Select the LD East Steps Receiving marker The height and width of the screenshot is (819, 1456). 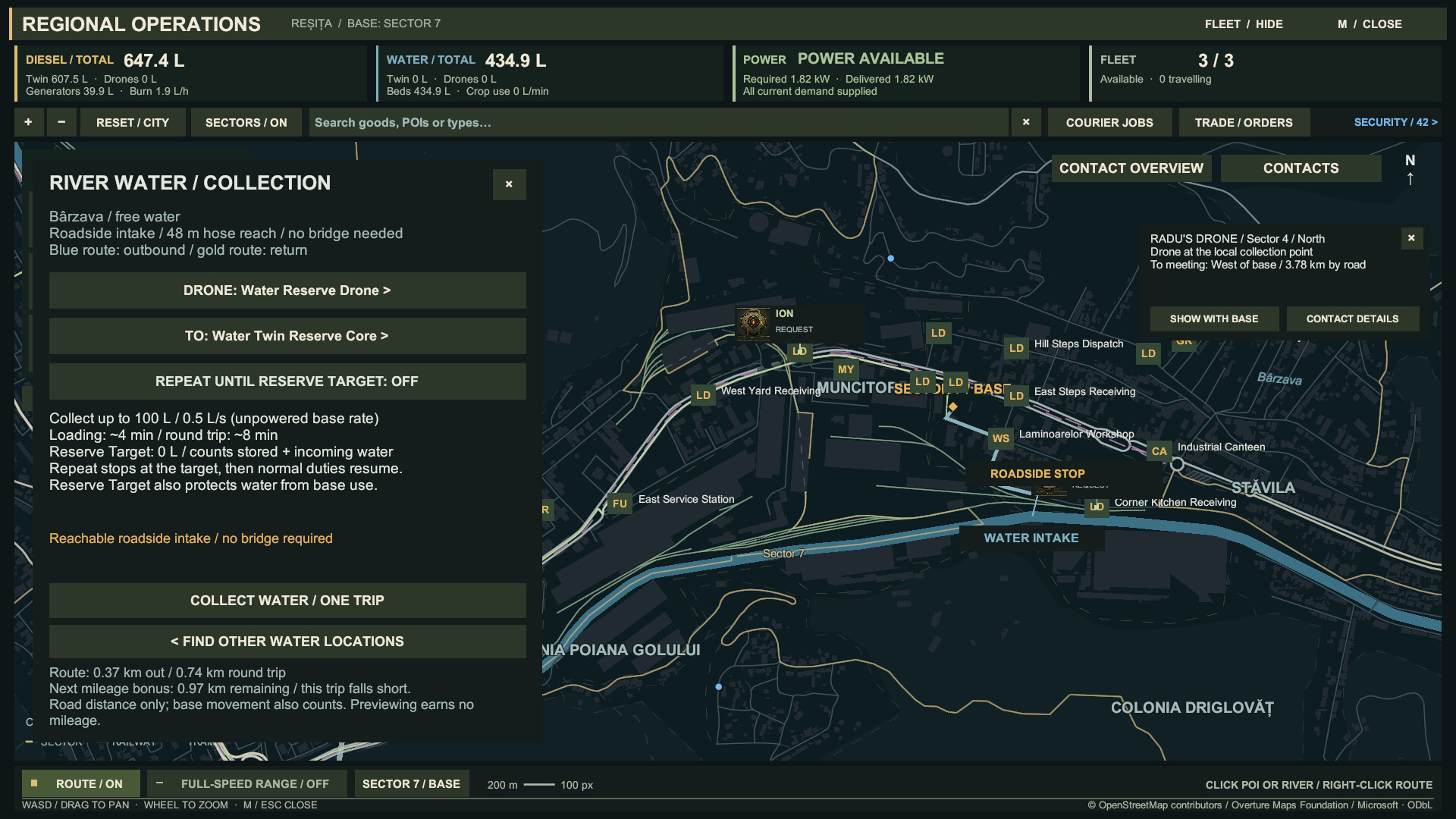click(1016, 396)
